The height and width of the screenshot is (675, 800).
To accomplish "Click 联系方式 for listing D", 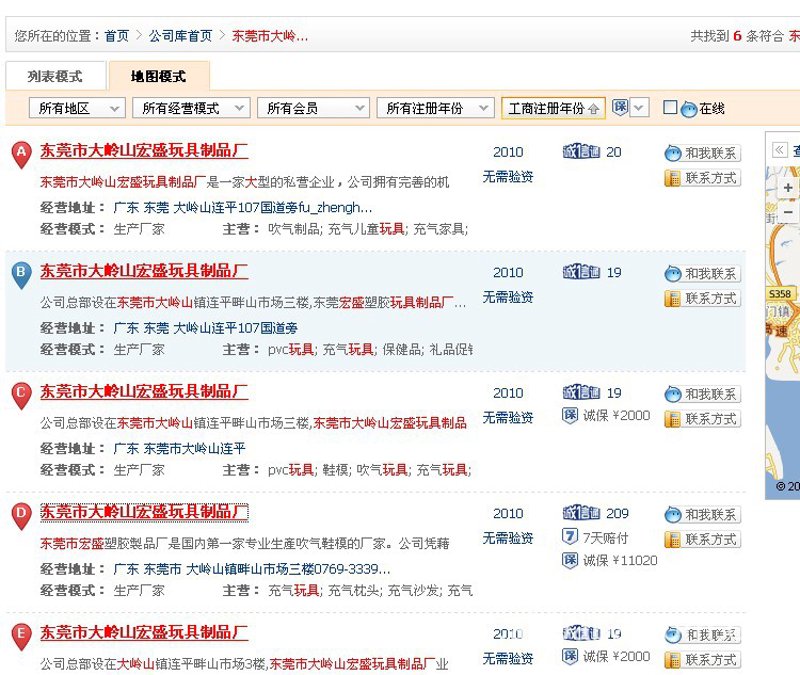I will pyautogui.click(x=703, y=539).
